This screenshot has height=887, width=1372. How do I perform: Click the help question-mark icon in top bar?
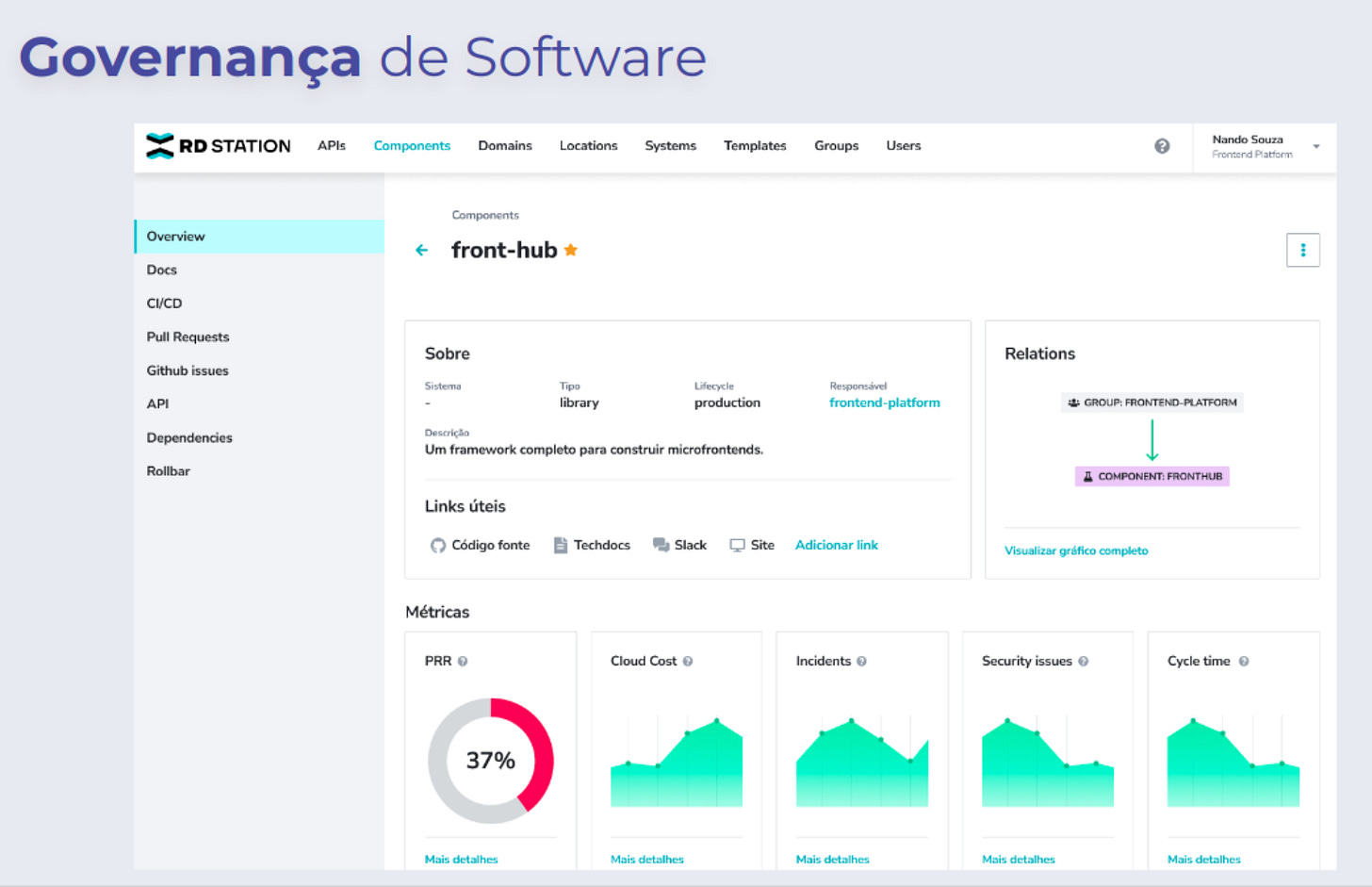[x=1162, y=146]
